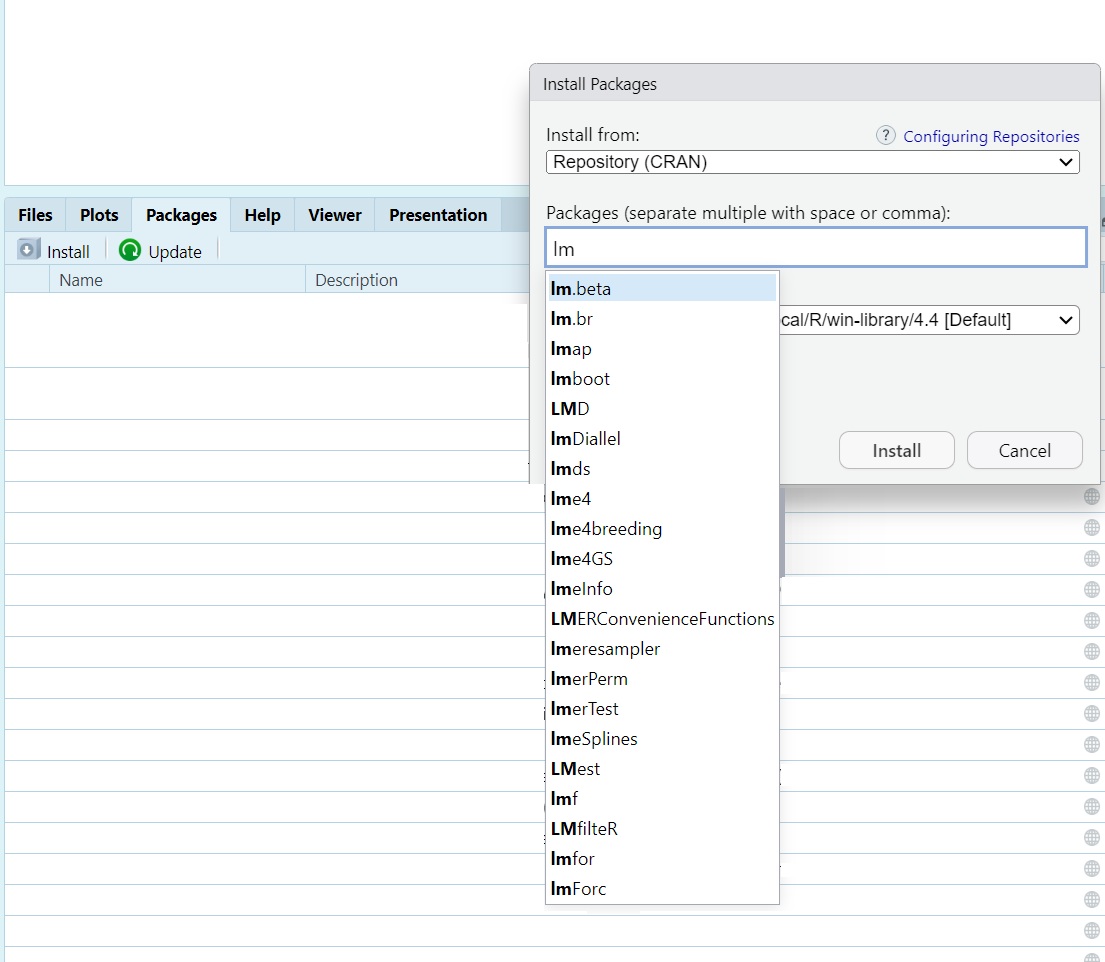Pick lmerTest from package suggestions
This screenshot has width=1105, height=962.
(x=585, y=709)
